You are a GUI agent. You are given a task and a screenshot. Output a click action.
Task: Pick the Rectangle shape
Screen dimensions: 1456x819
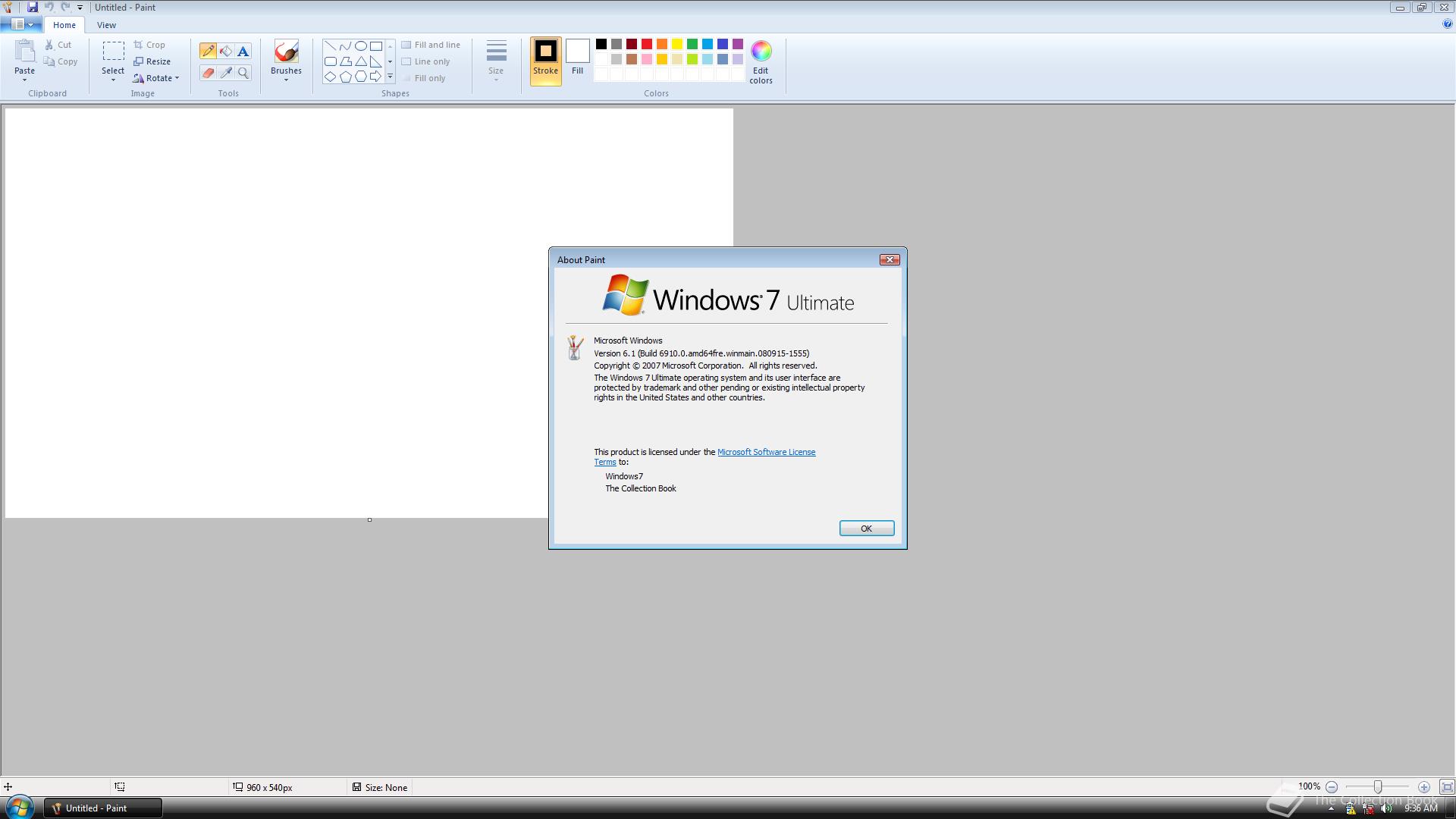tap(376, 45)
